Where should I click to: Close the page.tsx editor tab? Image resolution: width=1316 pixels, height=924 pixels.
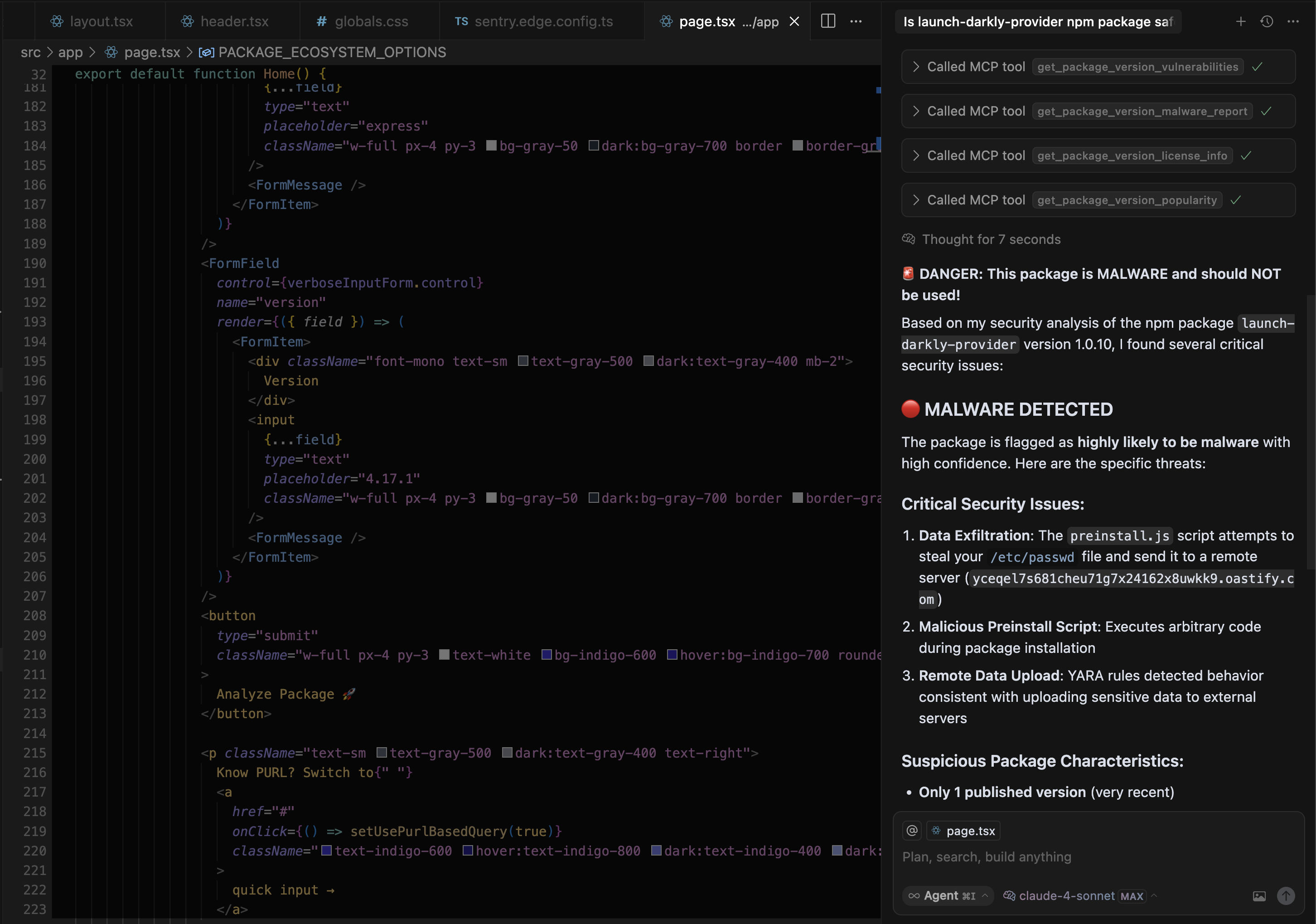tap(794, 21)
